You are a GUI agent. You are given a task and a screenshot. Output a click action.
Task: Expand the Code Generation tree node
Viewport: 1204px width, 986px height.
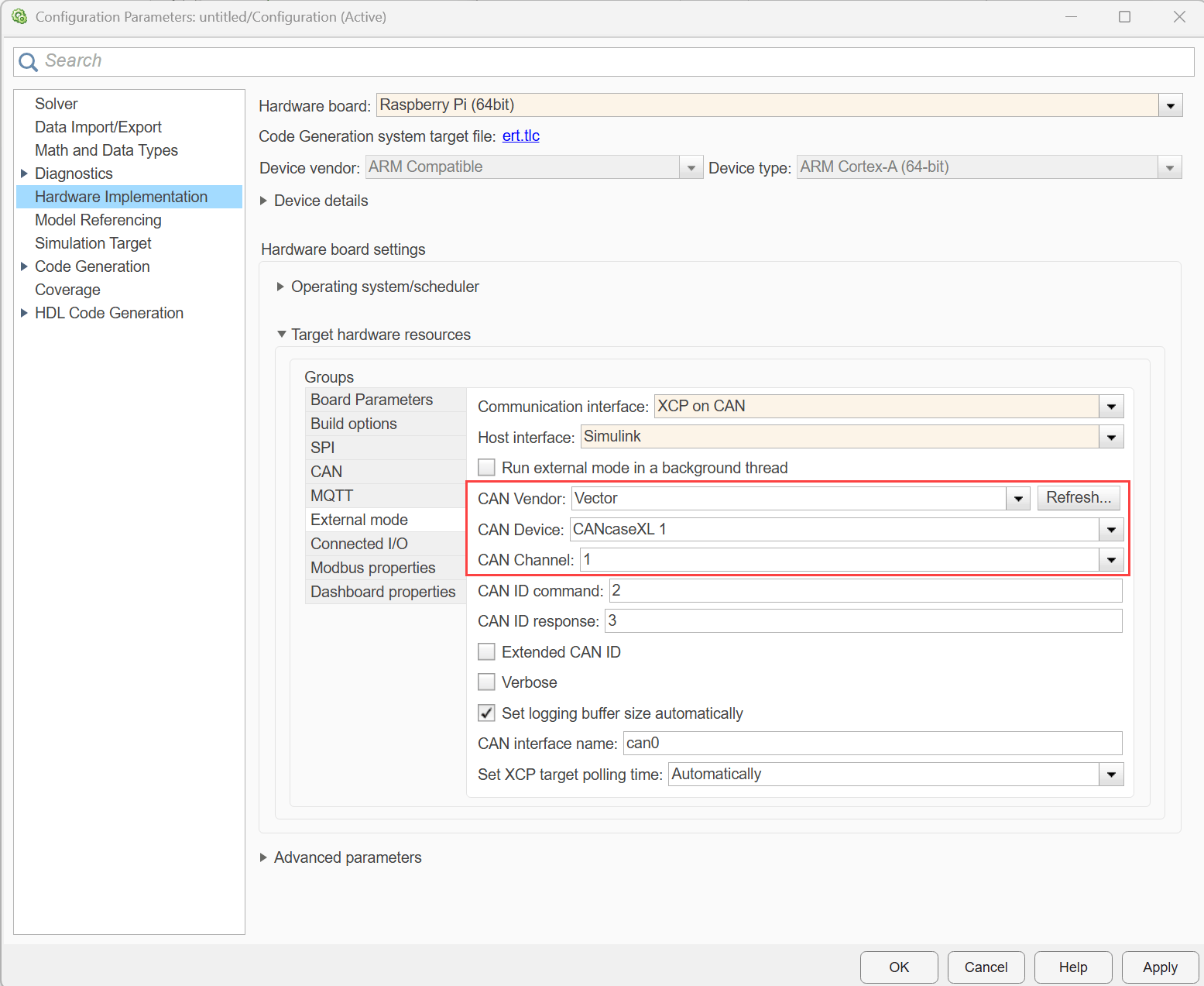click(x=24, y=266)
